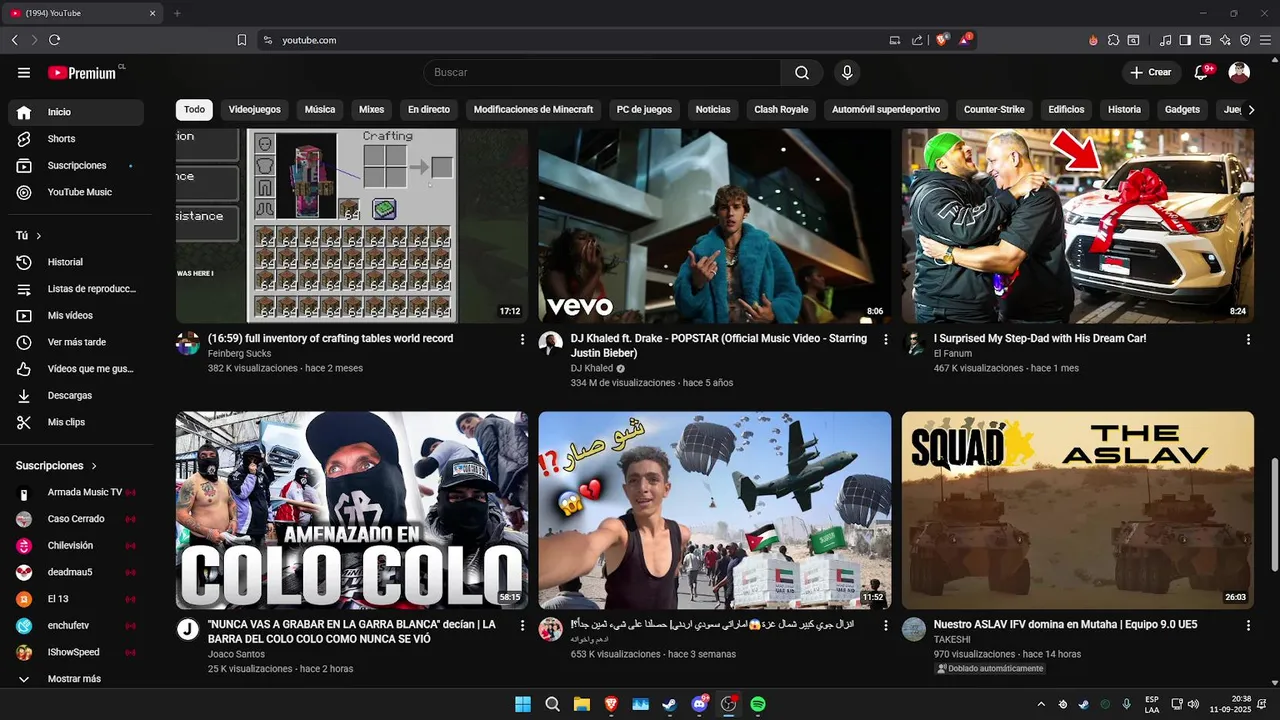
Task: Open options for crafting tables world record video
Action: tap(522, 340)
